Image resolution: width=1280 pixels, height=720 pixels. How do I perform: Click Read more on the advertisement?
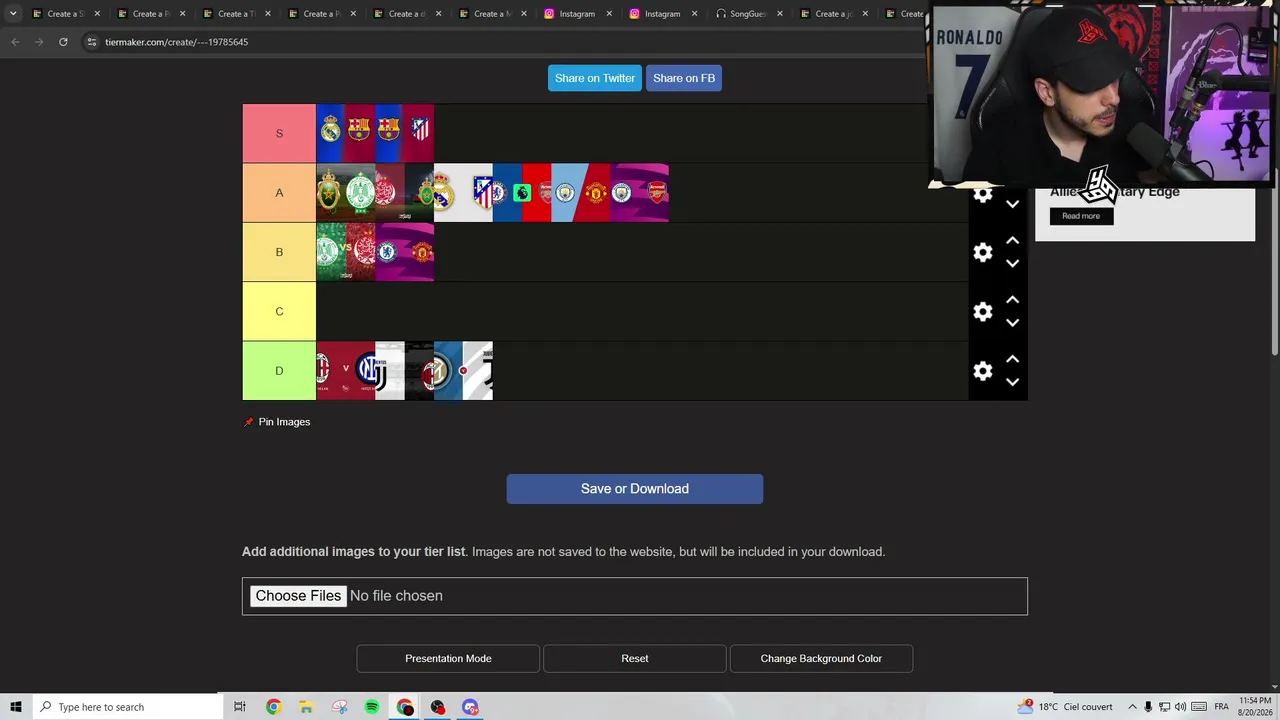1081,216
